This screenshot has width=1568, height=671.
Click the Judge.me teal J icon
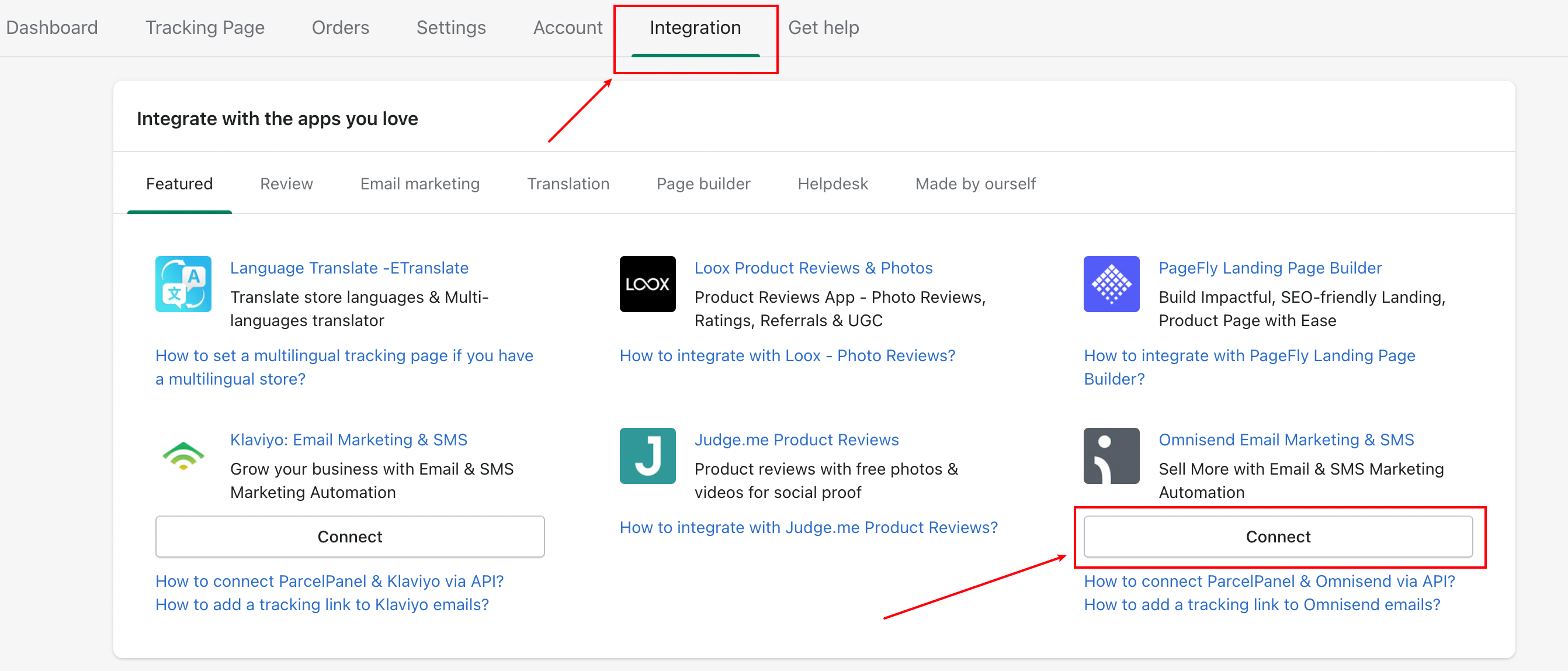point(648,455)
